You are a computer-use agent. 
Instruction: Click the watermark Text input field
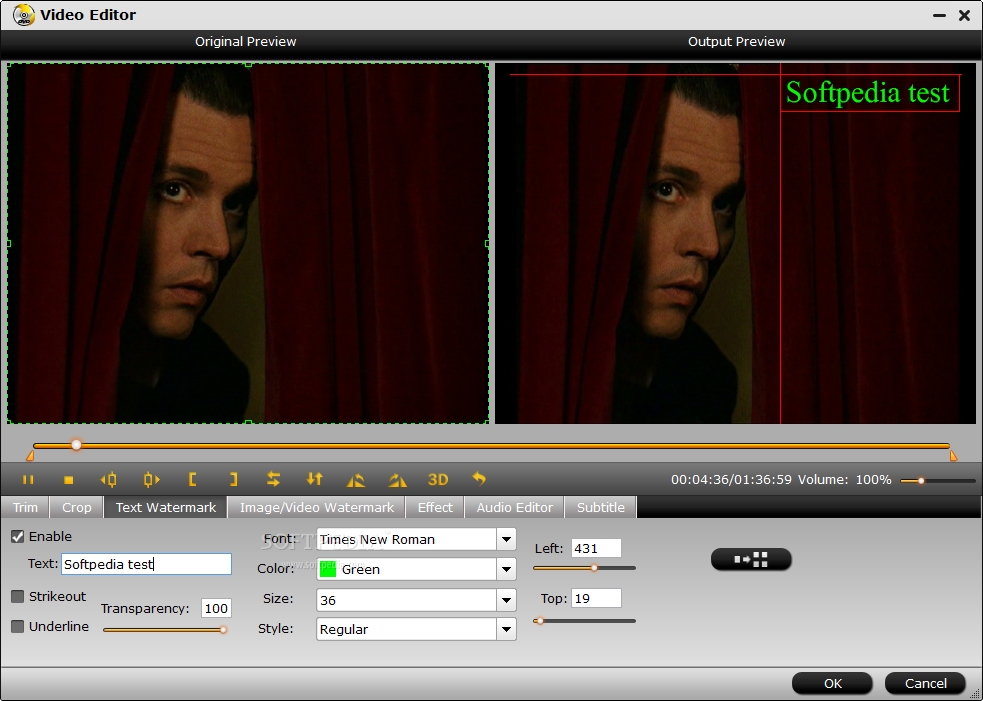coord(147,564)
